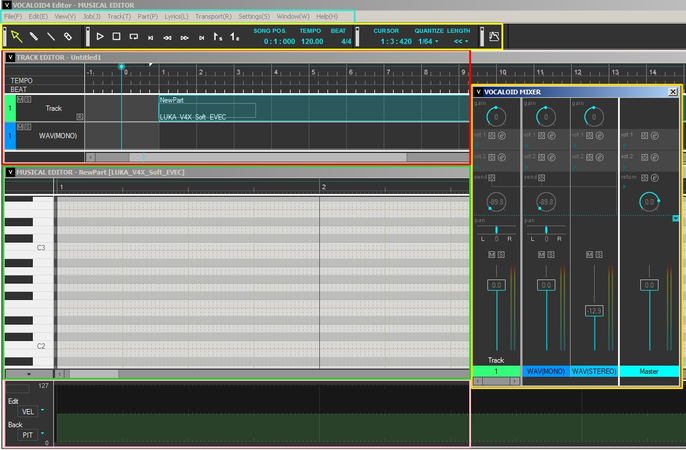Solo the WAV(MONO) channel in the mixer

pyautogui.click(x=551, y=255)
